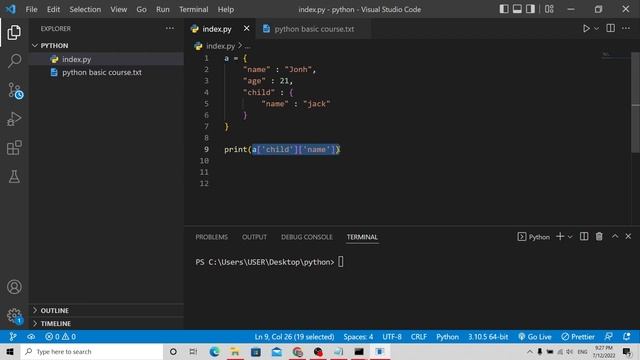This screenshot has width=640, height=360.
Task: Expand the OUTLINE section
Action: point(106,310)
